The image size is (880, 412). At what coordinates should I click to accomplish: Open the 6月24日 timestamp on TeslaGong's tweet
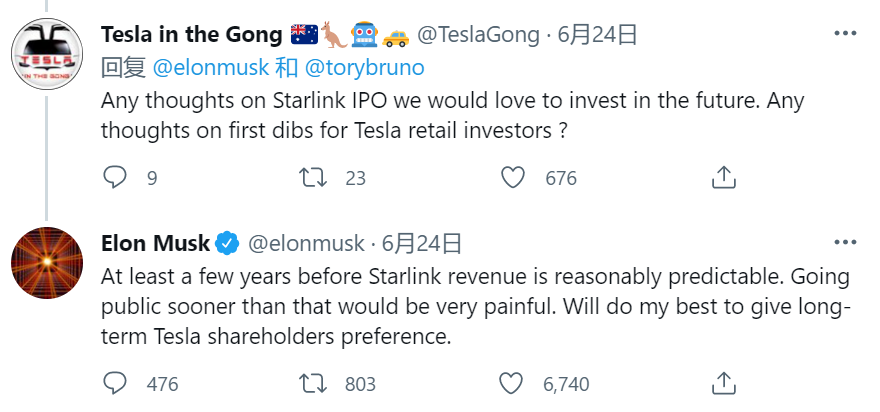click(598, 36)
